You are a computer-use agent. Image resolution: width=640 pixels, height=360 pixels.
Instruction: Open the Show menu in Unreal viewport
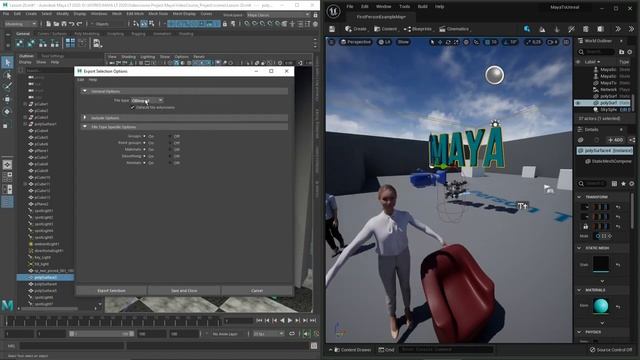tap(403, 42)
